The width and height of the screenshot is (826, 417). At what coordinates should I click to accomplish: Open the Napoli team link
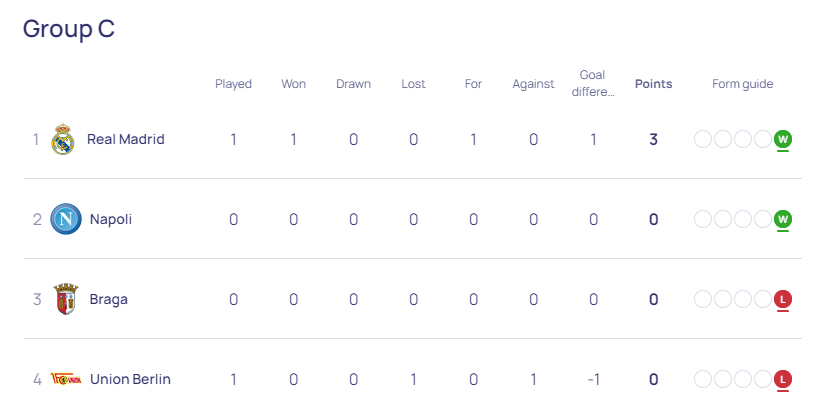(111, 219)
